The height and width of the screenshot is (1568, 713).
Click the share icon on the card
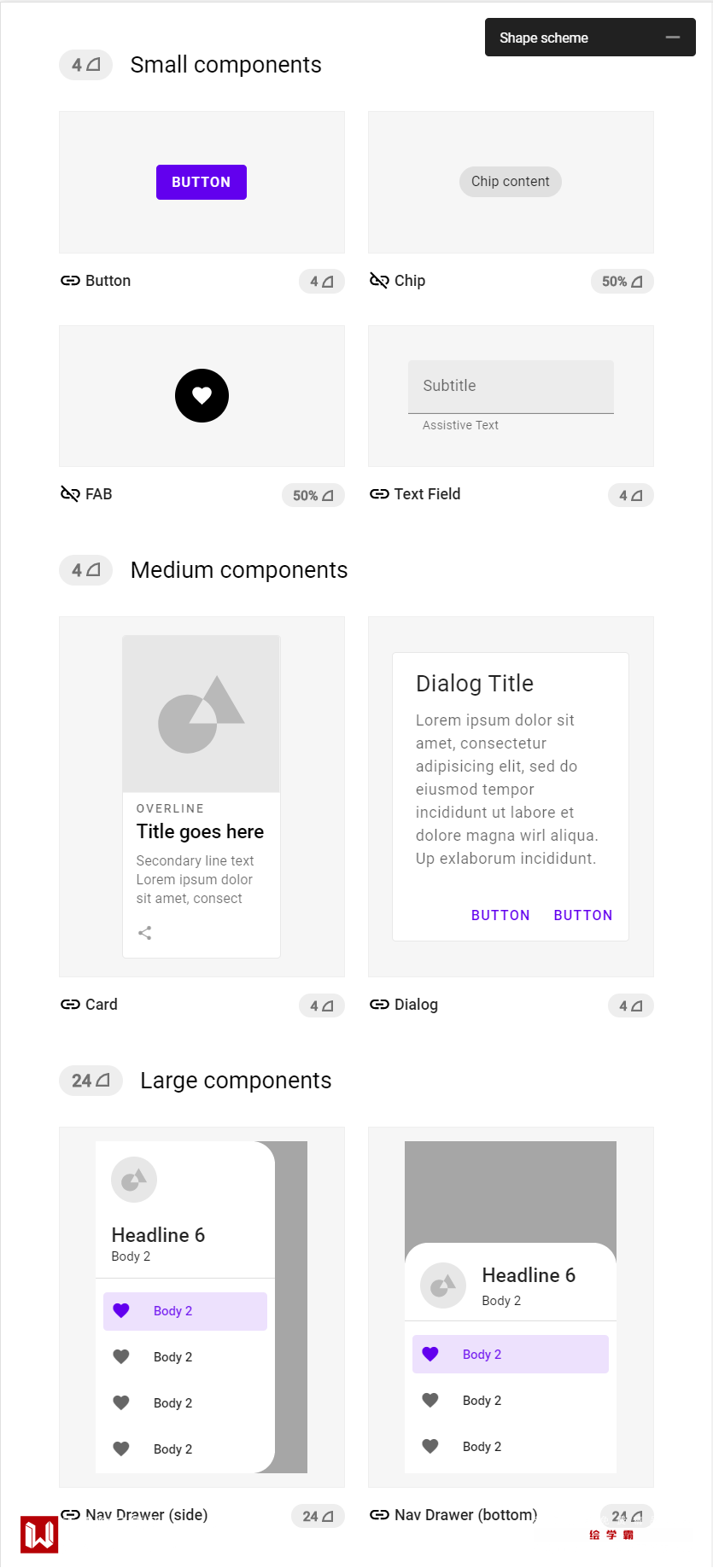click(x=145, y=933)
